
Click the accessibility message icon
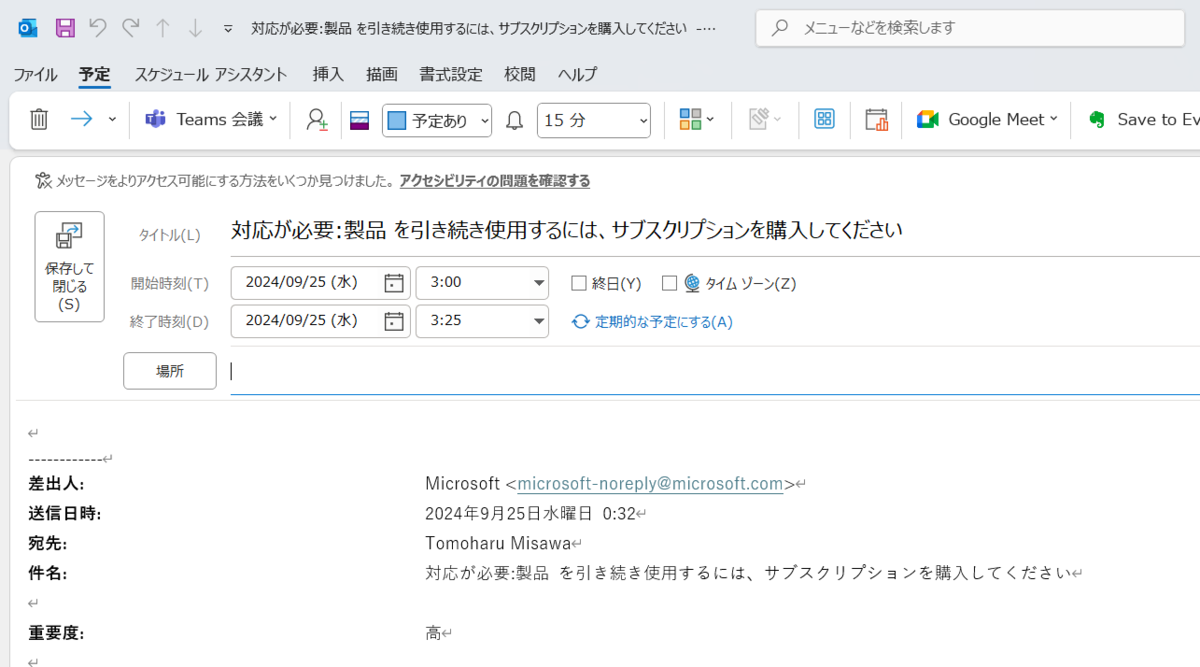tap(43, 181)
